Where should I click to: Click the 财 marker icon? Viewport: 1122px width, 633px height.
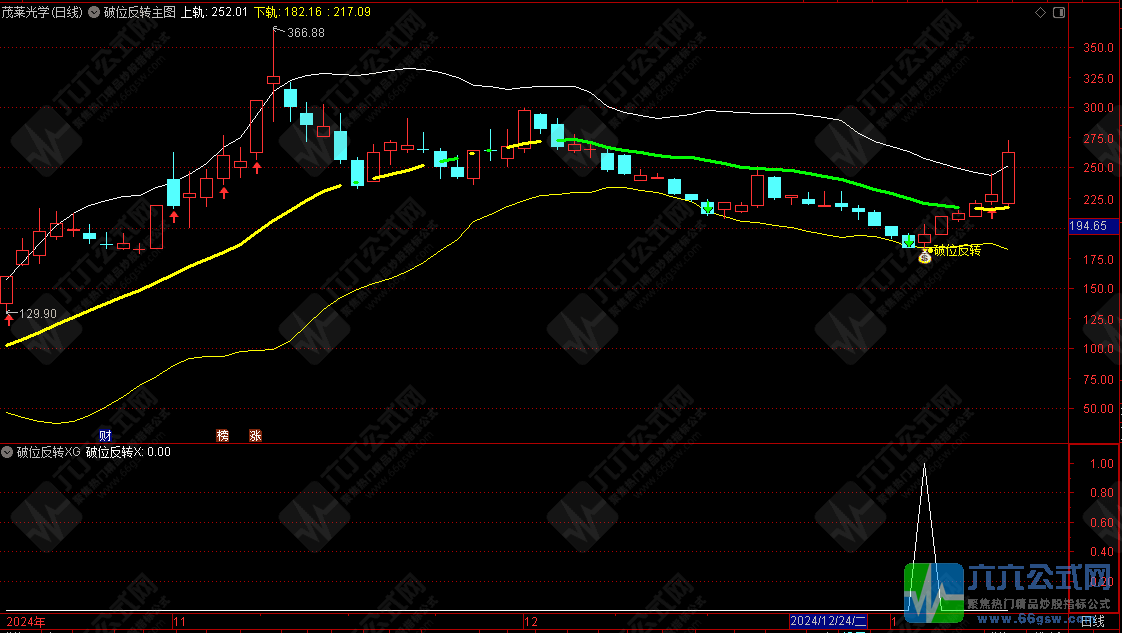(x=105, y=436)
